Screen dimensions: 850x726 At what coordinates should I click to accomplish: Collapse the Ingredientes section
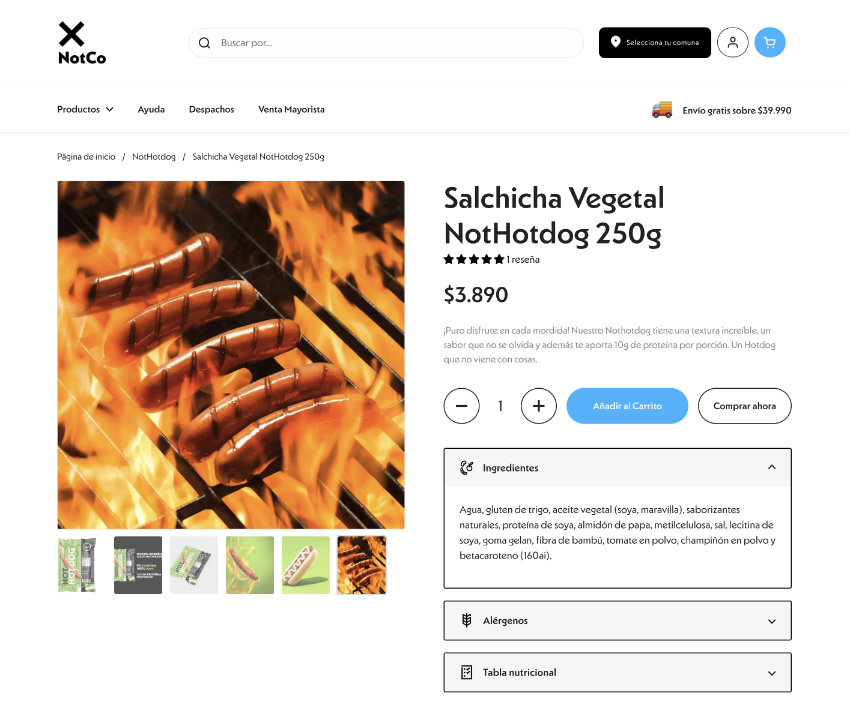pyautogui.click(x=771, y=467)
